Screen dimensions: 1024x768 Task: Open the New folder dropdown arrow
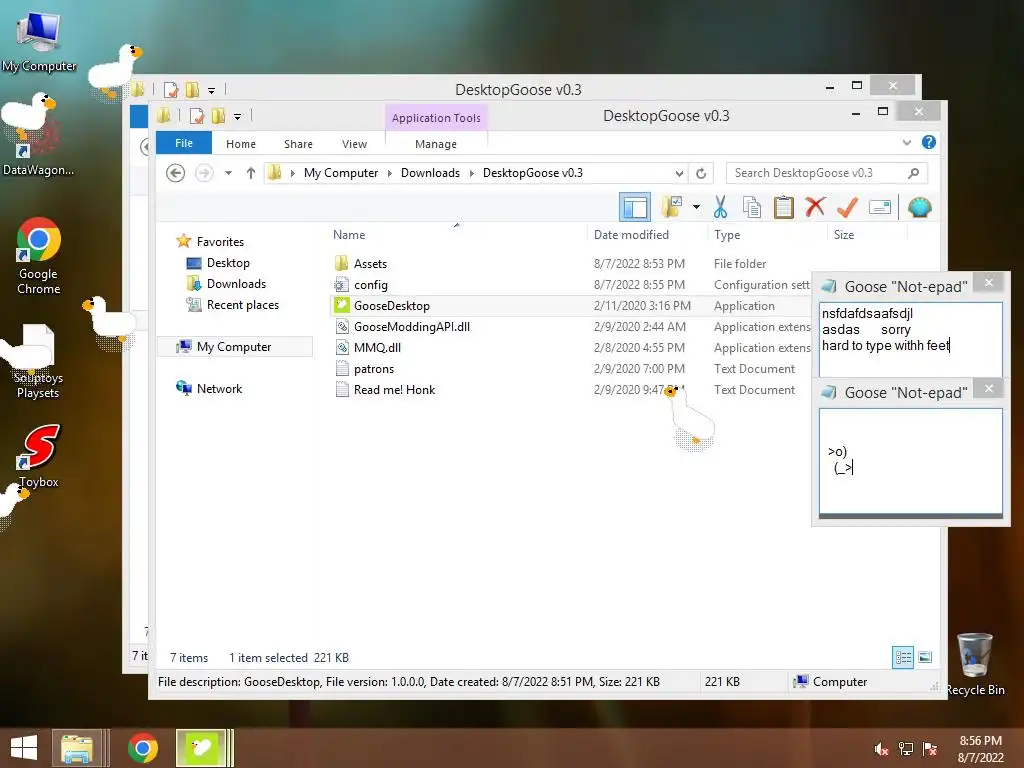pyautogui.click(x=696, y=208)
